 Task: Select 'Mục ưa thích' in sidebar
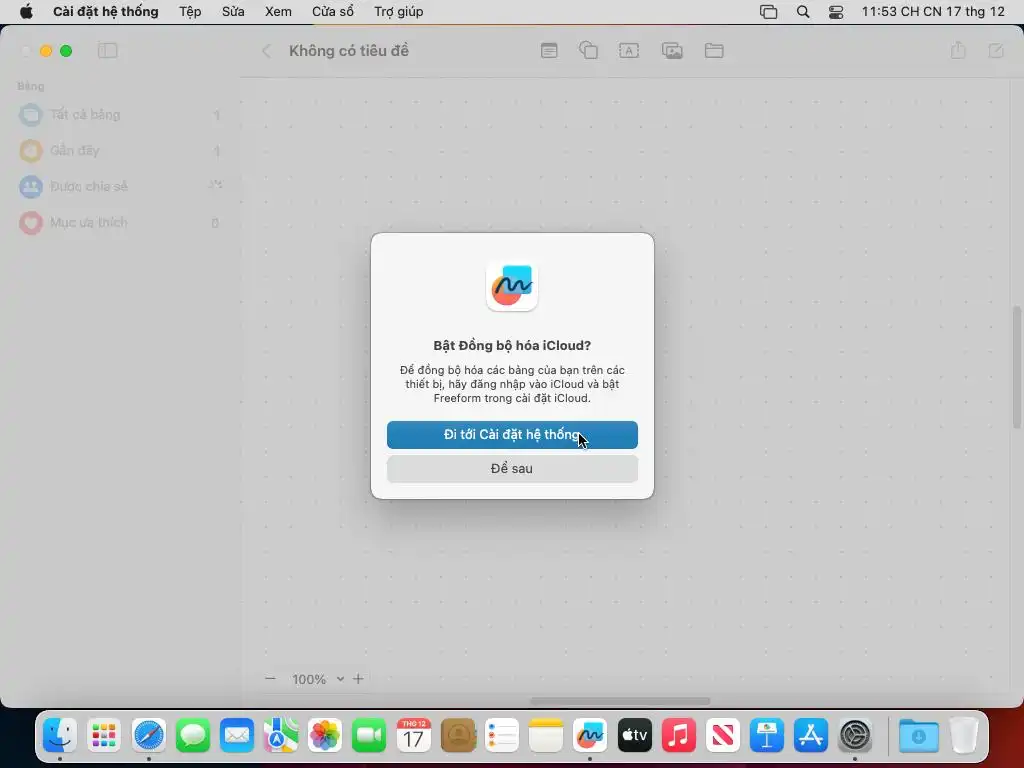click(119, 223)
